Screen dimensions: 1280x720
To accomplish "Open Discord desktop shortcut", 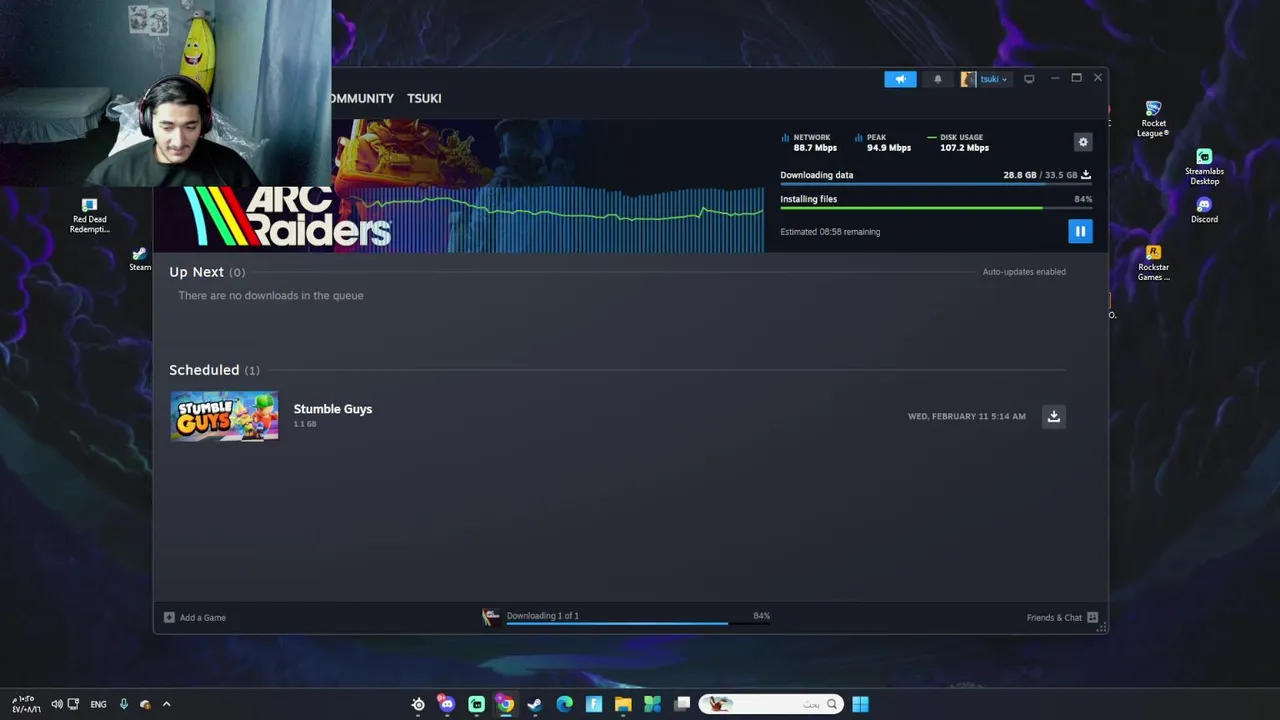I will point(1204,211).
